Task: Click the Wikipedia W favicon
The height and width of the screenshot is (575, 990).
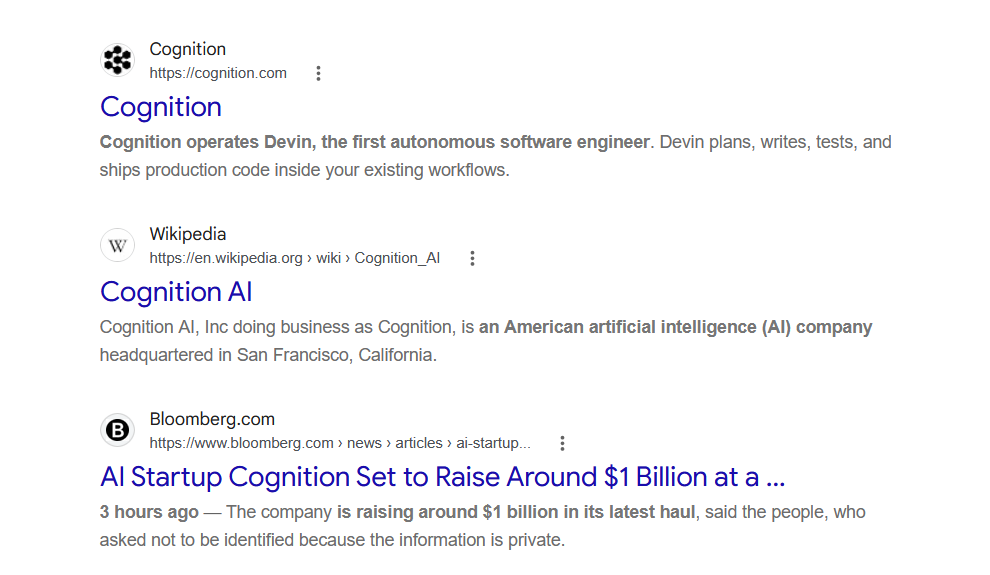Action: pyautogui.click(x=117, y=246)
